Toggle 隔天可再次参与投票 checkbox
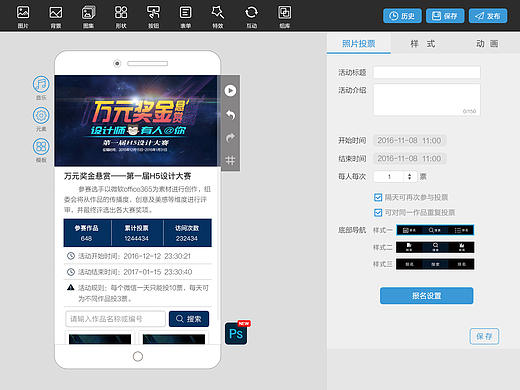 (x=378, y=197)
